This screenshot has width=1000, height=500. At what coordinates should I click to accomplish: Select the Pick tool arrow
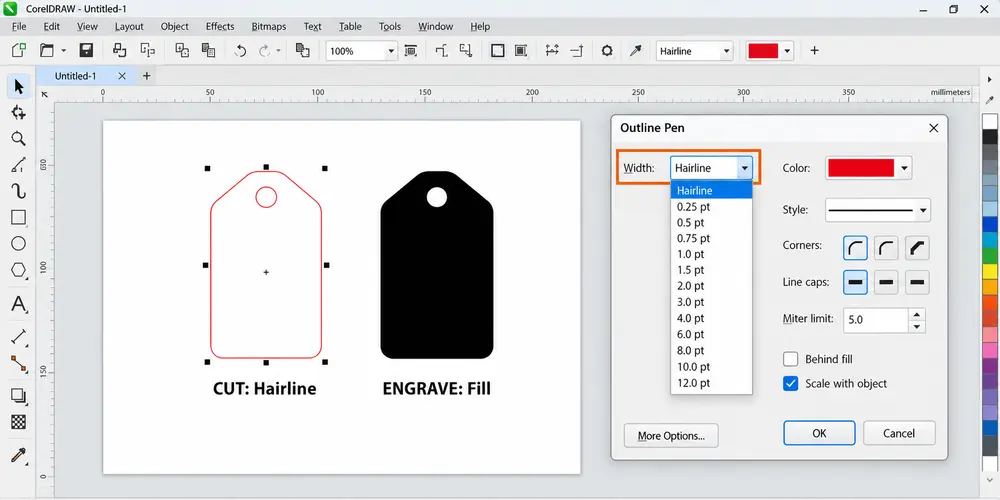click(18, 87)
